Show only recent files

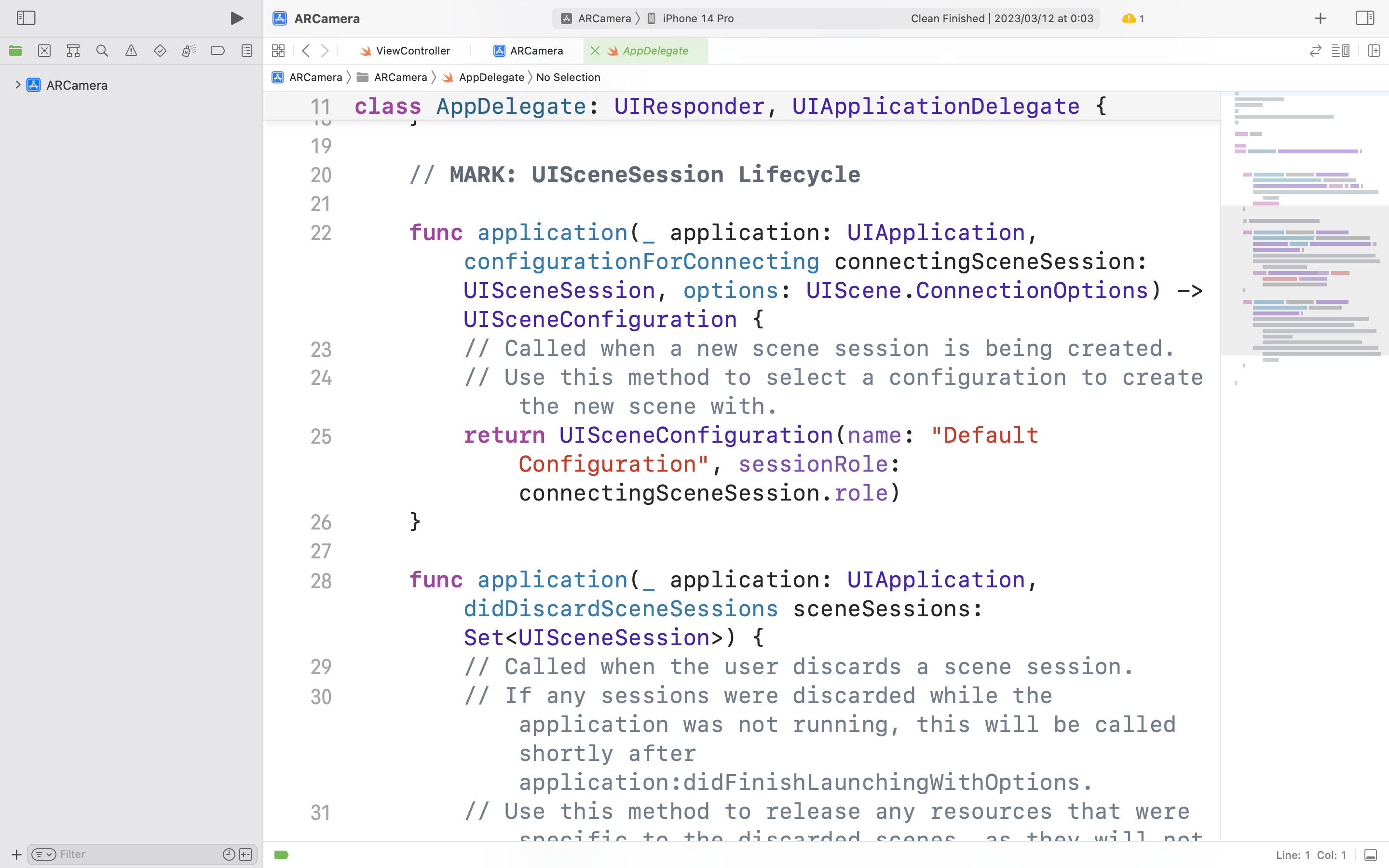[x=229, y=854]
